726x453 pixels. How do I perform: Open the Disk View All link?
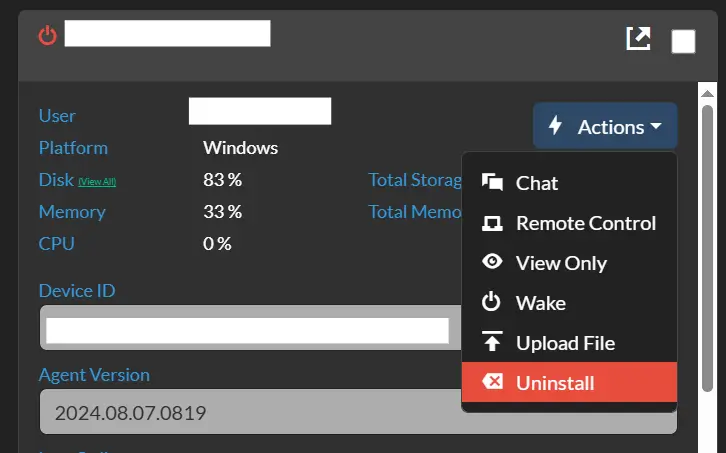click(x=97, y=182)
